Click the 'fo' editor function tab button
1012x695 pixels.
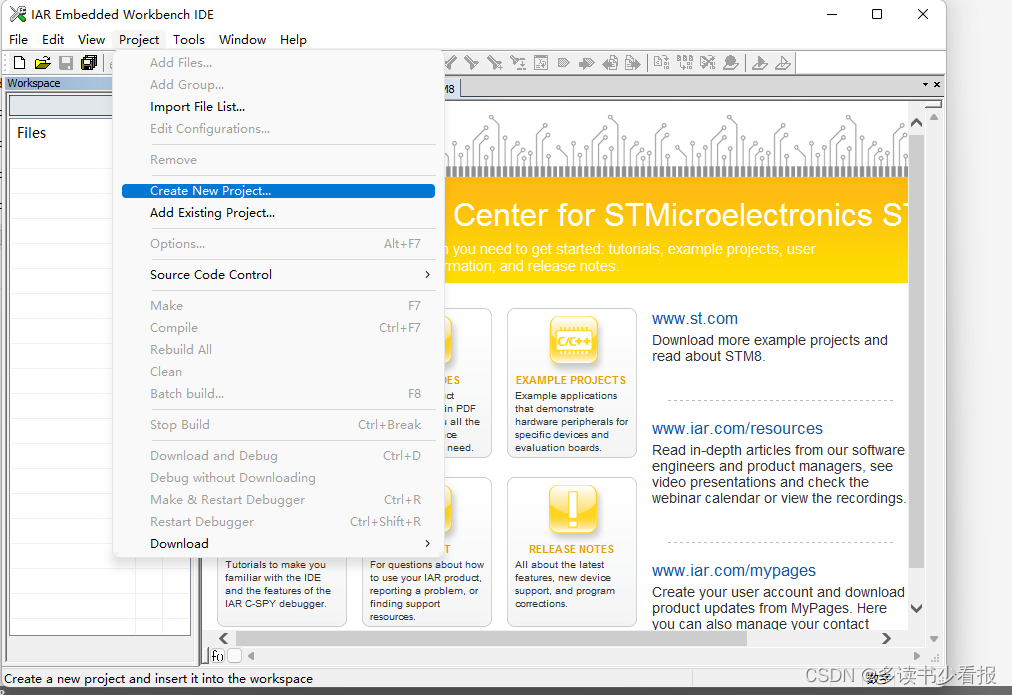(x=218, y=656)
